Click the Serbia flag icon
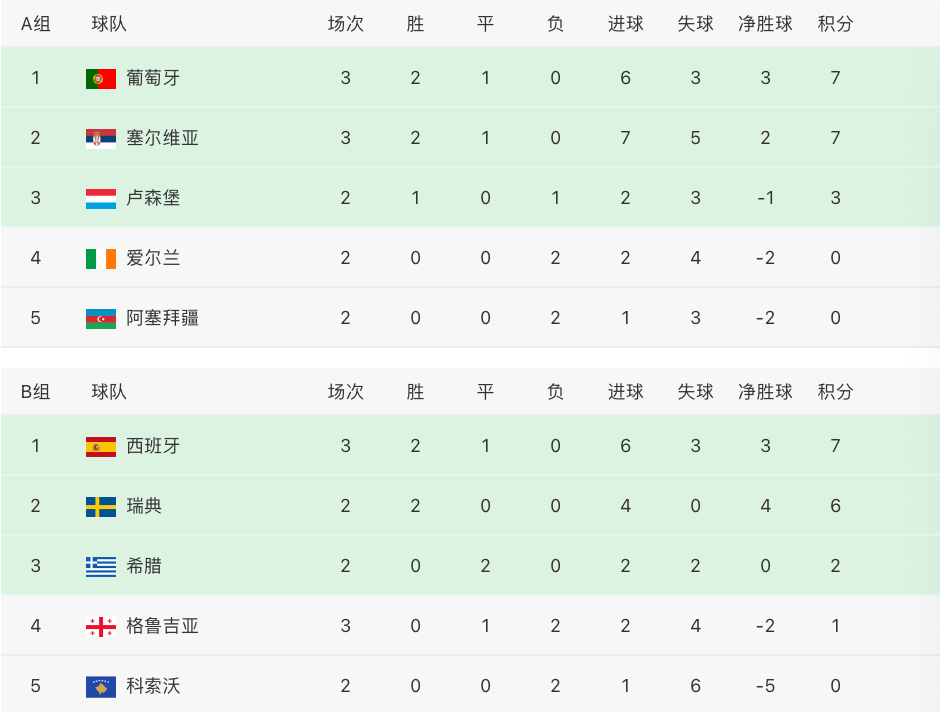Screen dimensions: 940x712 (x=101, y=138)
